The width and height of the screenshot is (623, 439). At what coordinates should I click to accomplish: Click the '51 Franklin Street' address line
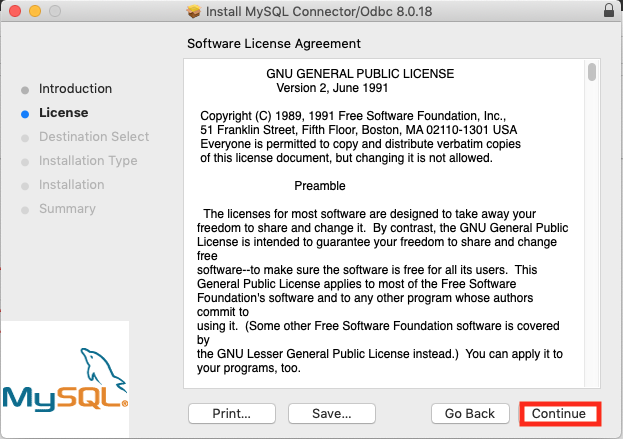[x=358, y=130]
